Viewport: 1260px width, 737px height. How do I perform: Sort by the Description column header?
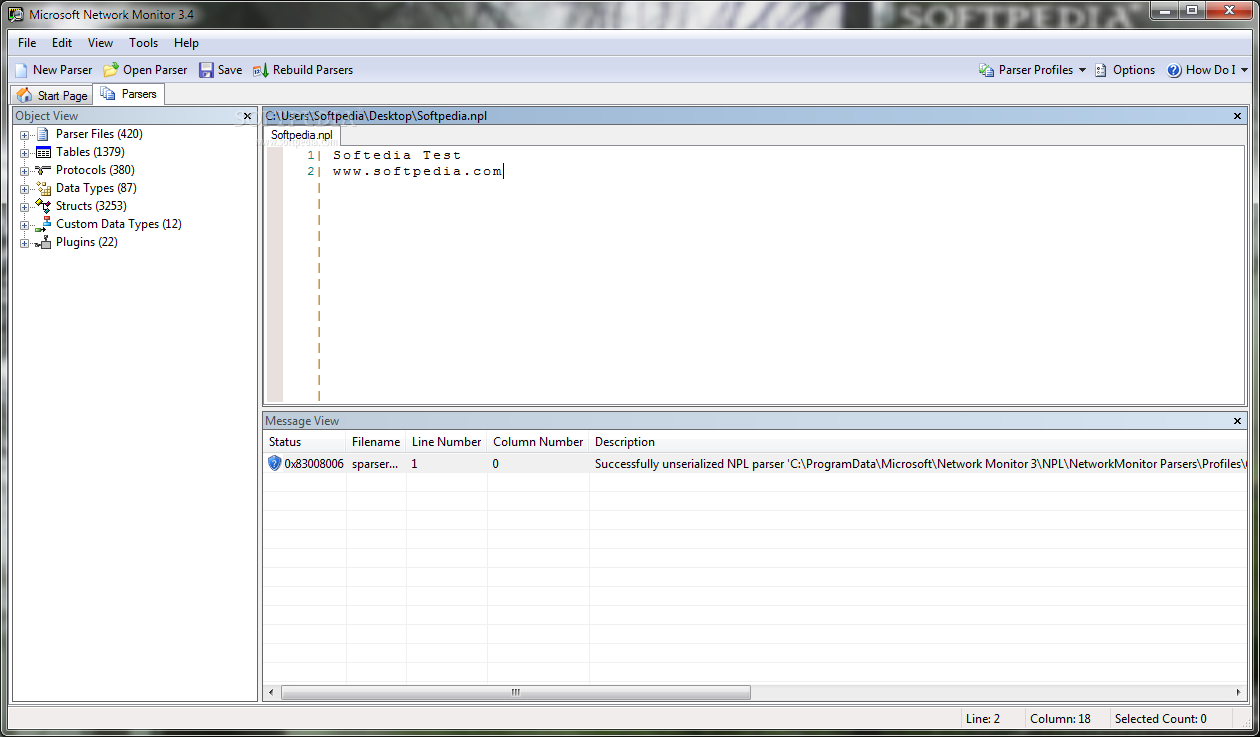tap(918, 441)
